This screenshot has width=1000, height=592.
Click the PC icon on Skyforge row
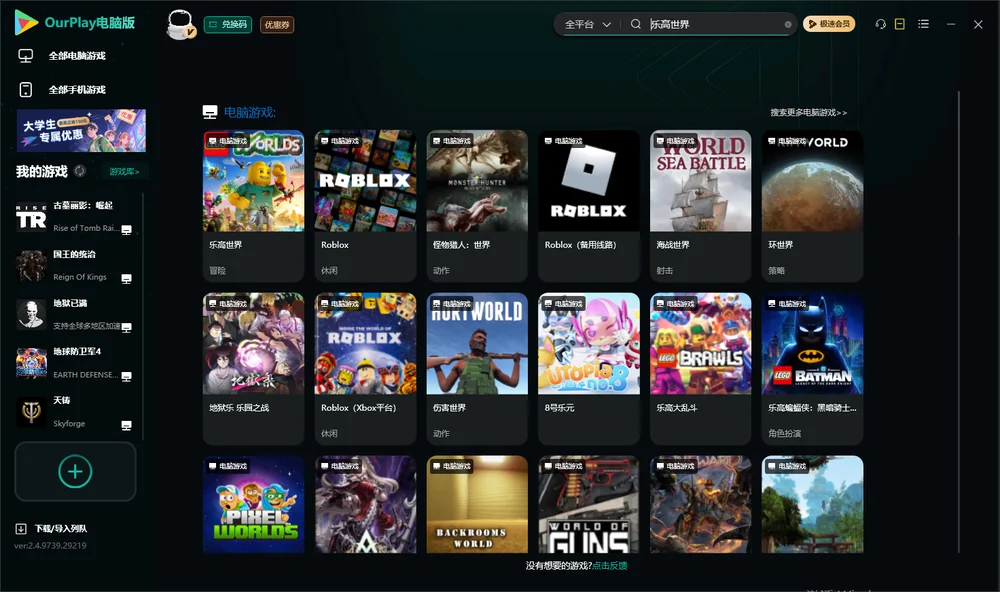[x=126, y=426]
